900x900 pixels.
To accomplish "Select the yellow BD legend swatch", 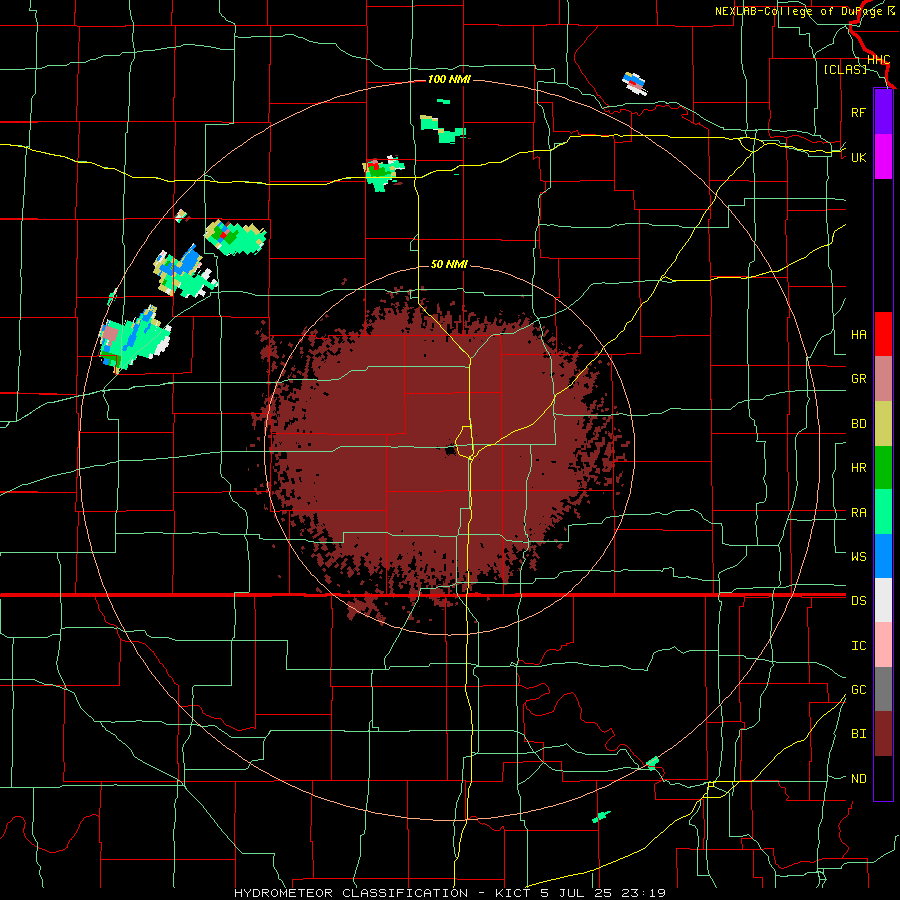I will point(883,424).
